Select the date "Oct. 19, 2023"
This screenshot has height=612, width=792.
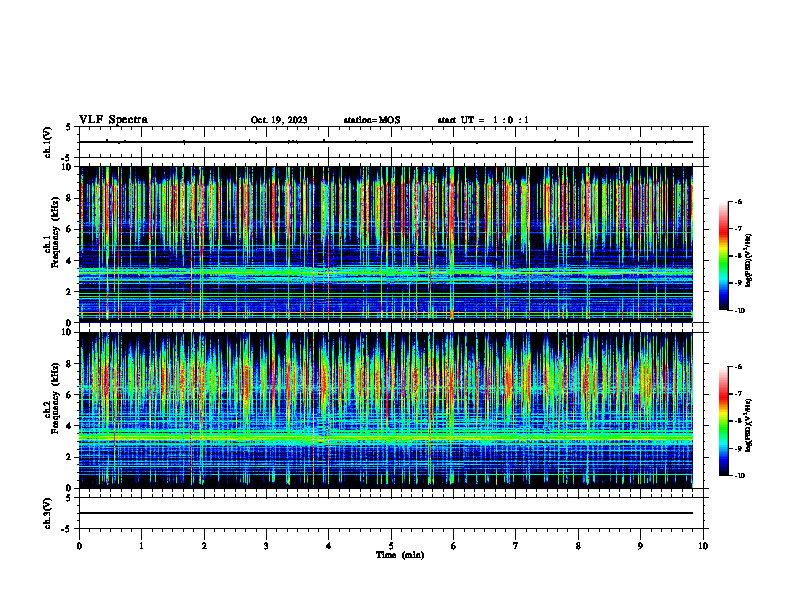tap(279, 120)
